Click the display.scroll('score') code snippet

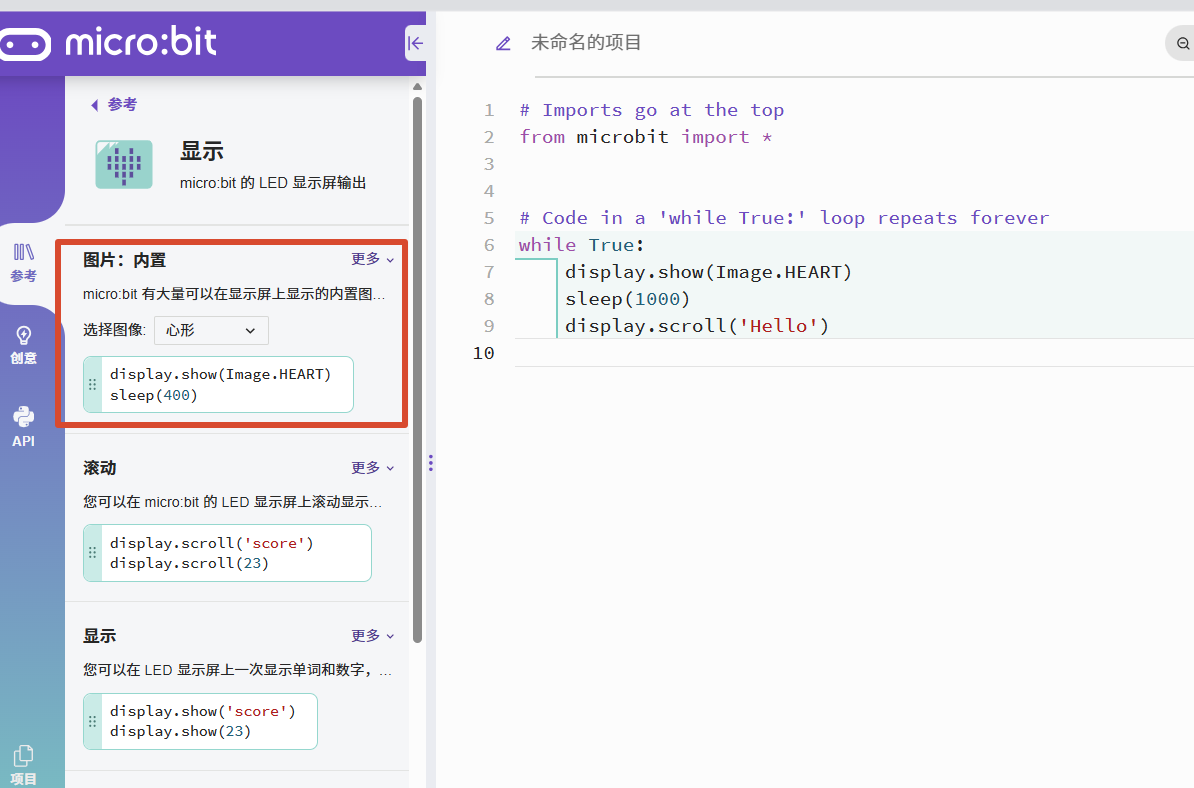236,553
